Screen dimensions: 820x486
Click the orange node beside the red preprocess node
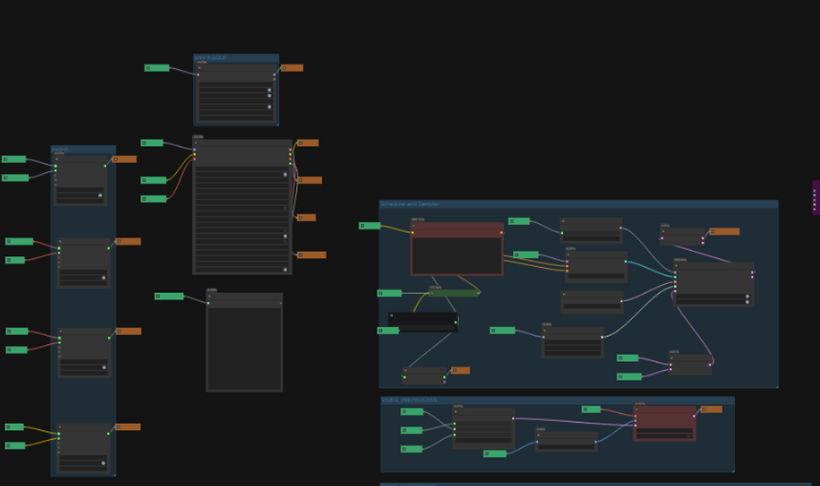(711, 409)
